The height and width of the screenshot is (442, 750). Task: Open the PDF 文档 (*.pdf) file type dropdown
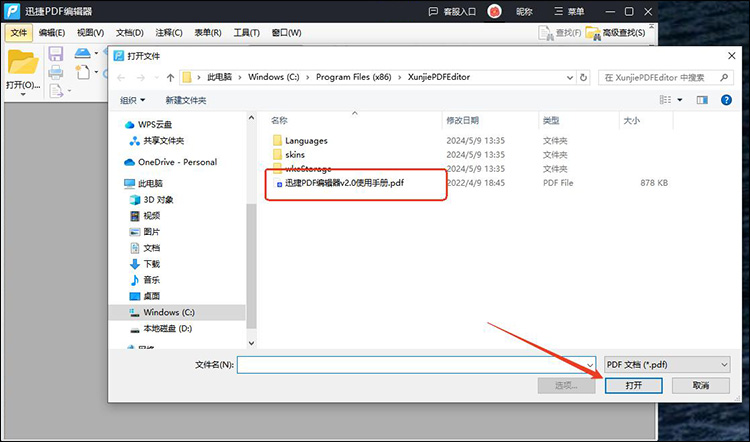667,365
